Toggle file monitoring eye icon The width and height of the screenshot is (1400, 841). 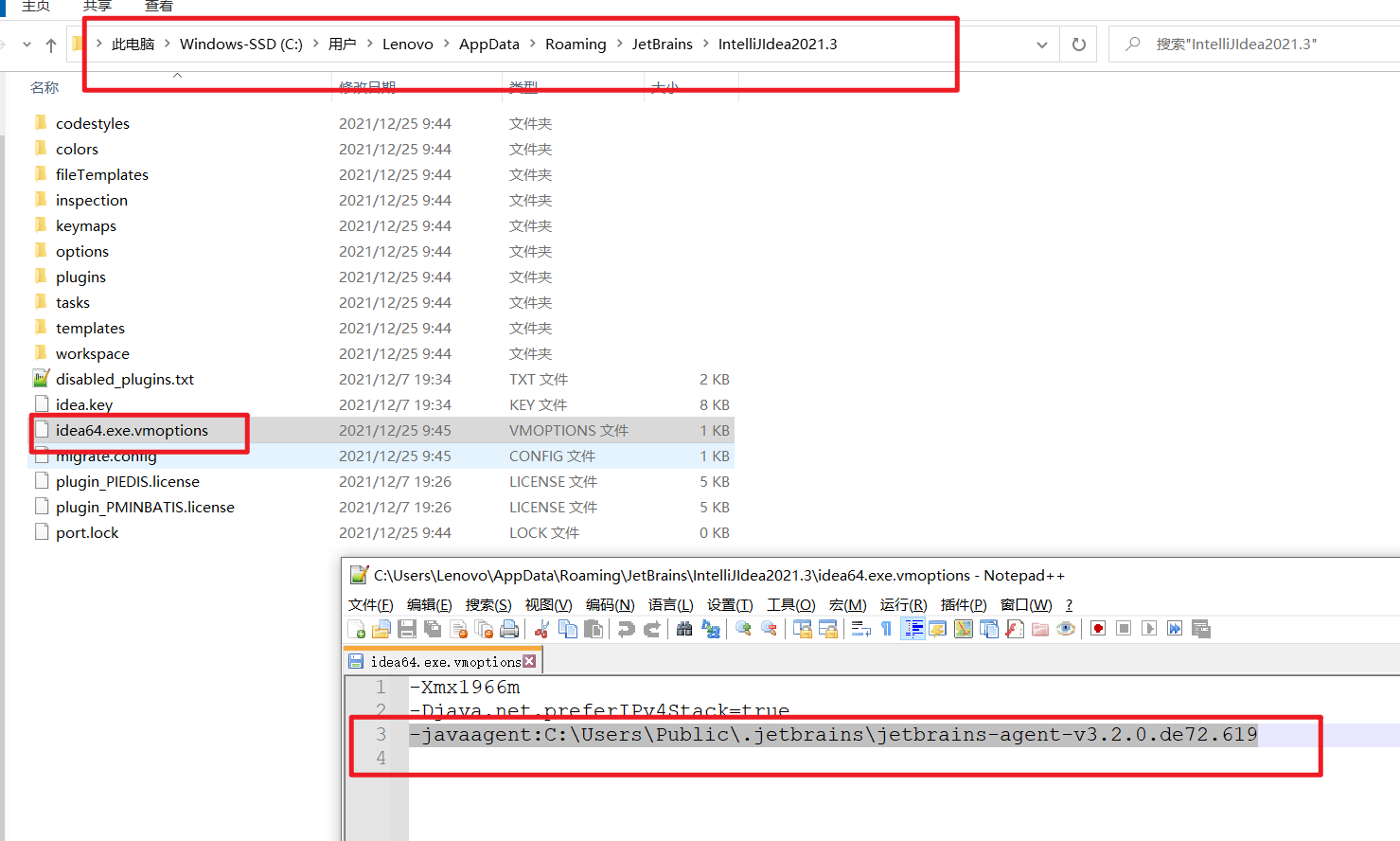tap(1066, 629)
